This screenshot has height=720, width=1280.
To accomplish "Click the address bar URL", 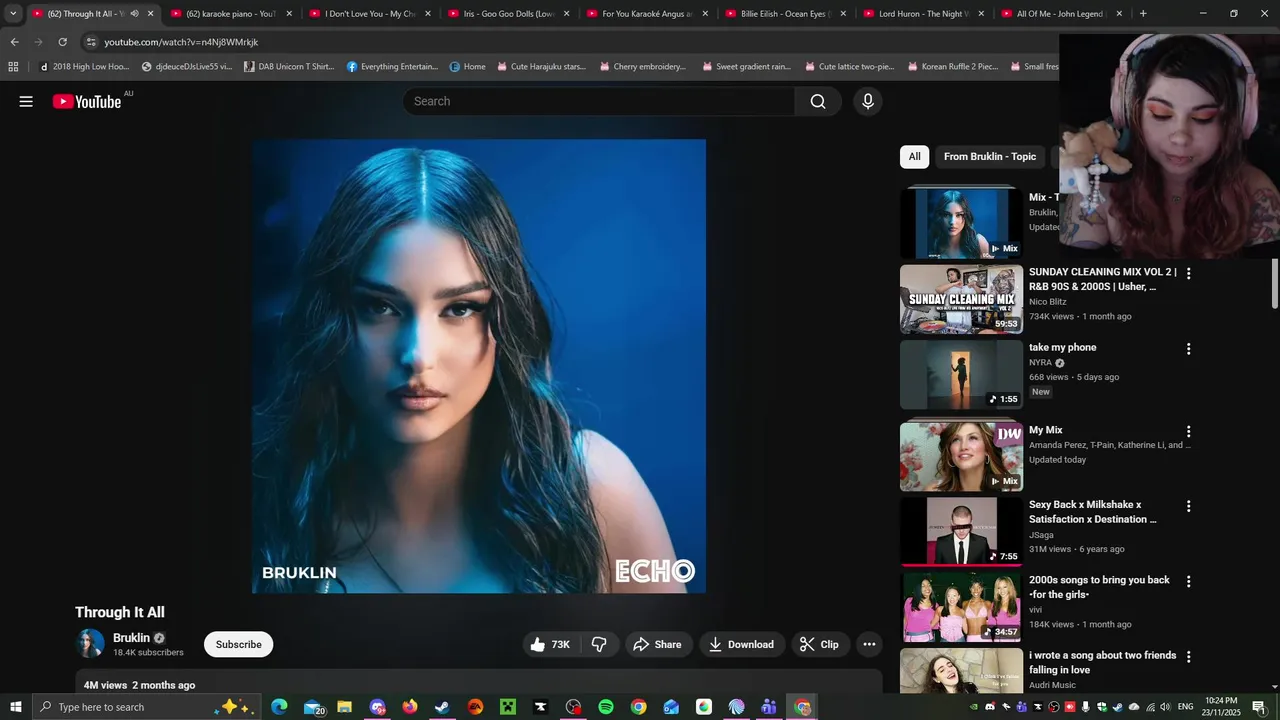I will [181, 42].
